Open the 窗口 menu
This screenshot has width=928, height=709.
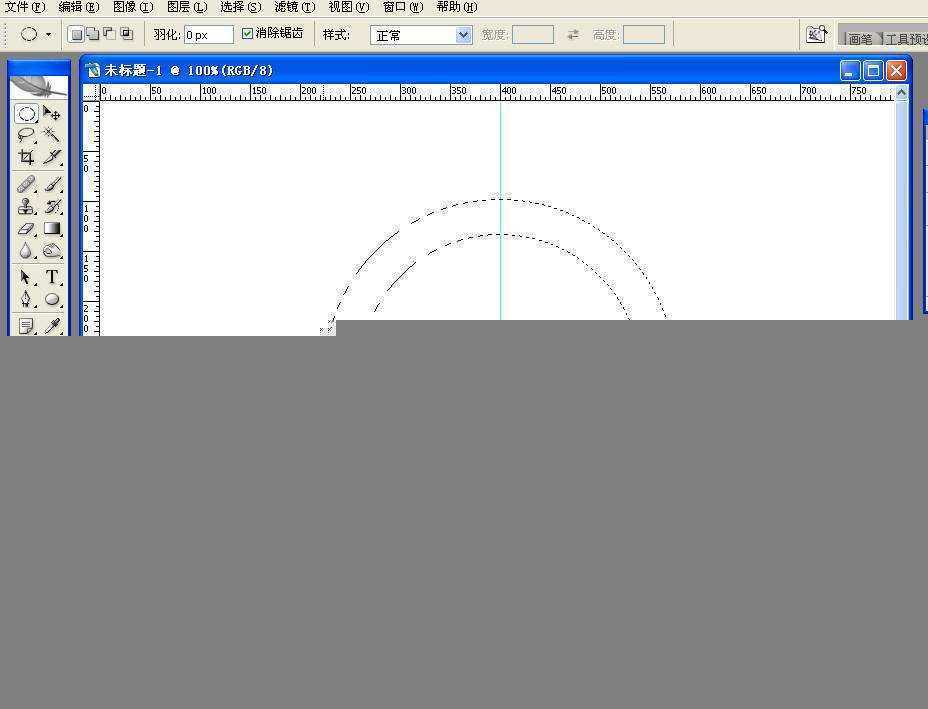click(403, 7)
